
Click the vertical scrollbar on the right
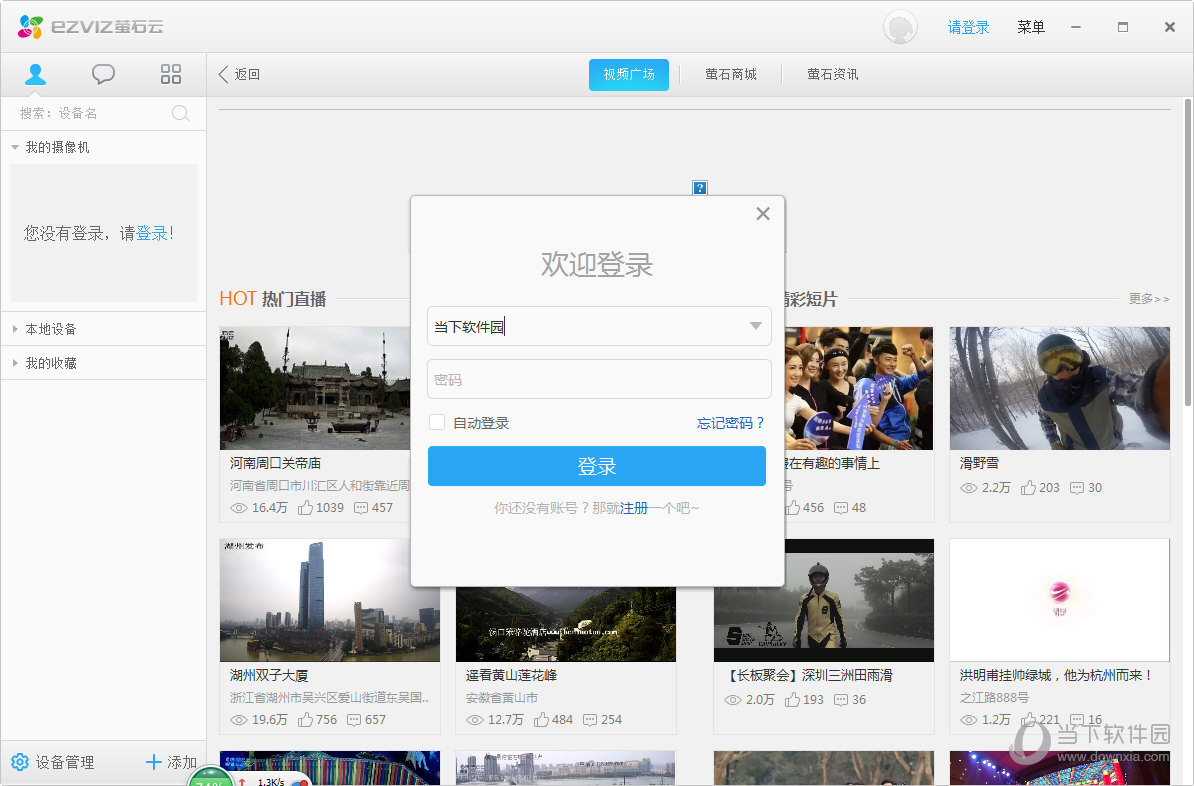coord(1188,251)
